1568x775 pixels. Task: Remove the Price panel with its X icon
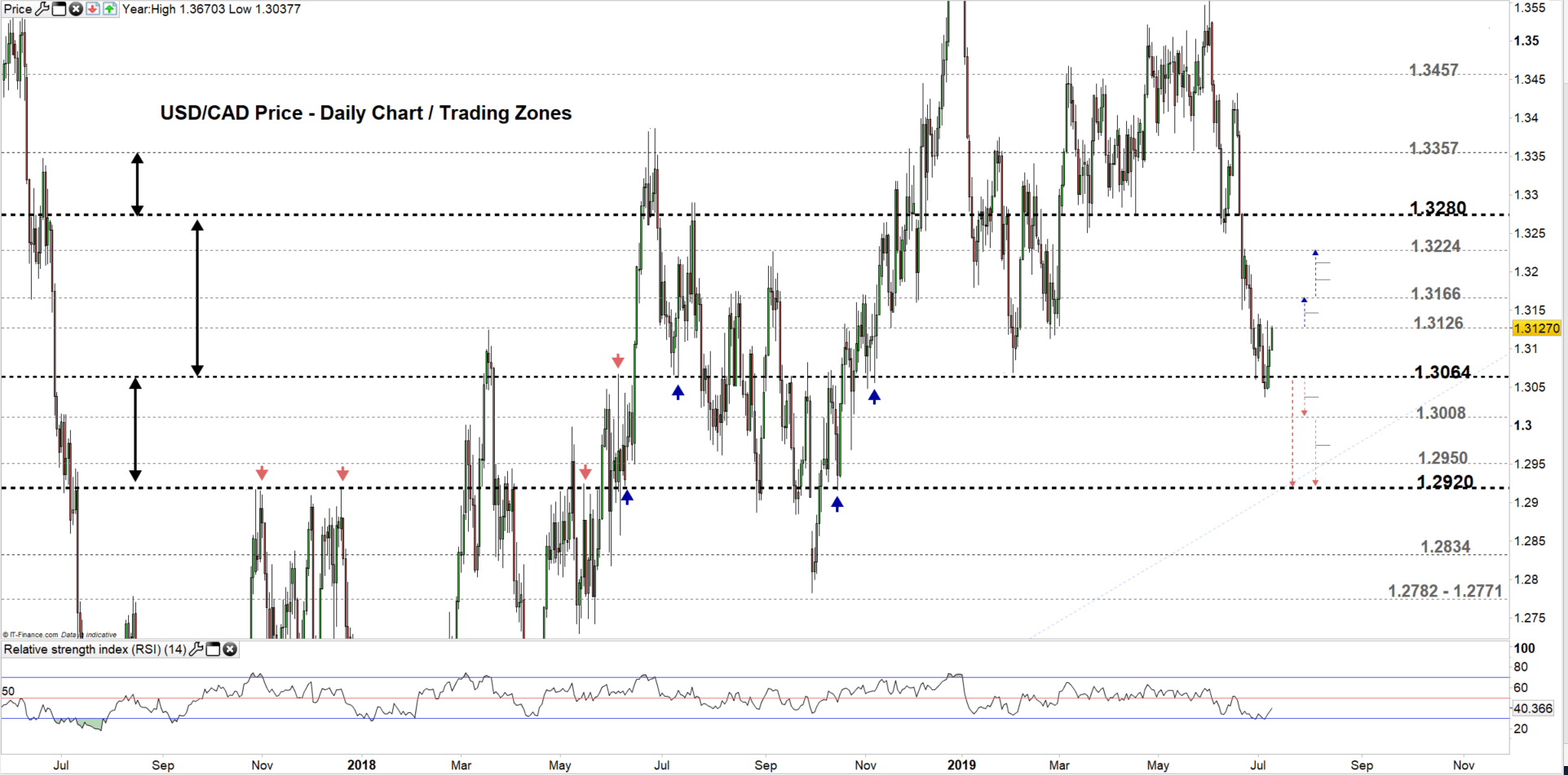click(x=76, y=9)
